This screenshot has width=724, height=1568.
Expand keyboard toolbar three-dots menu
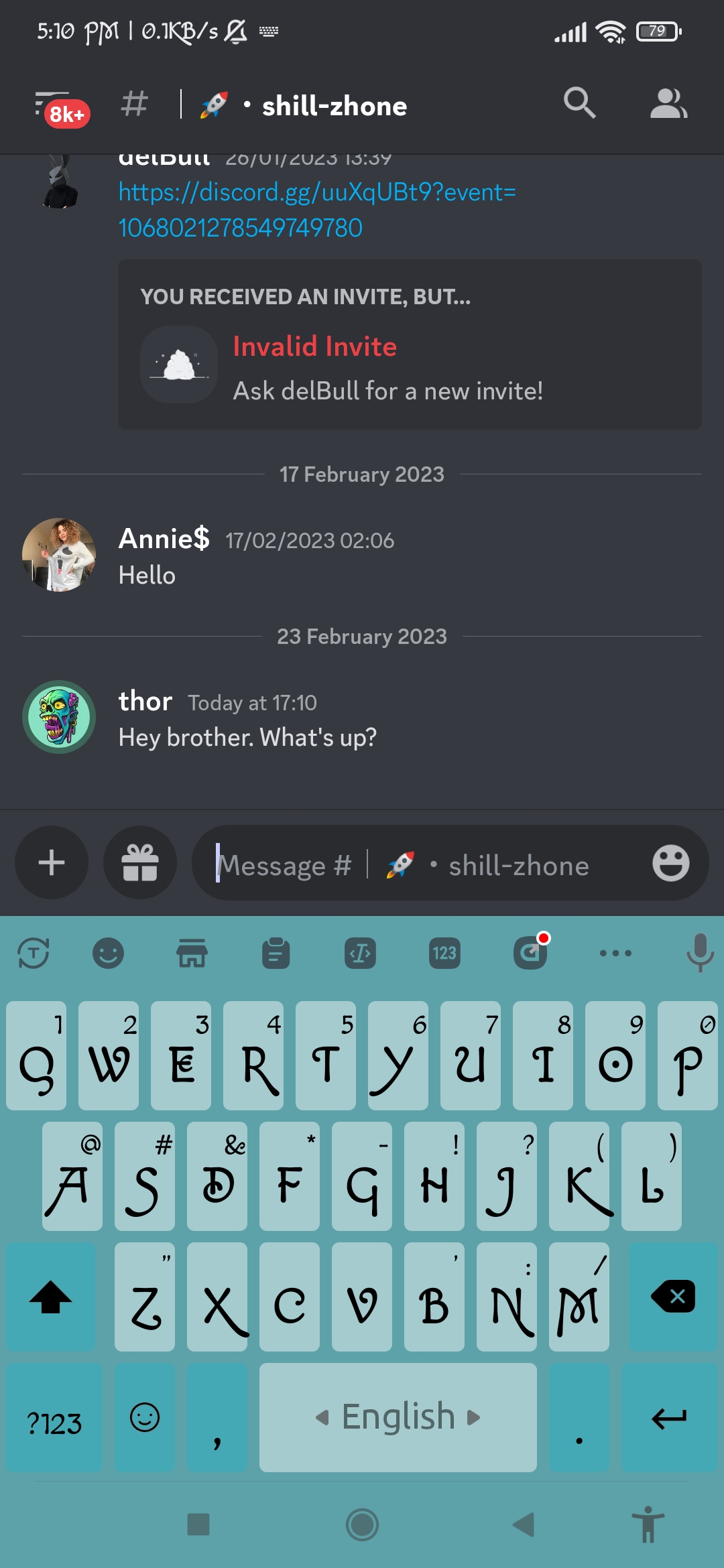tap(615, 953)
